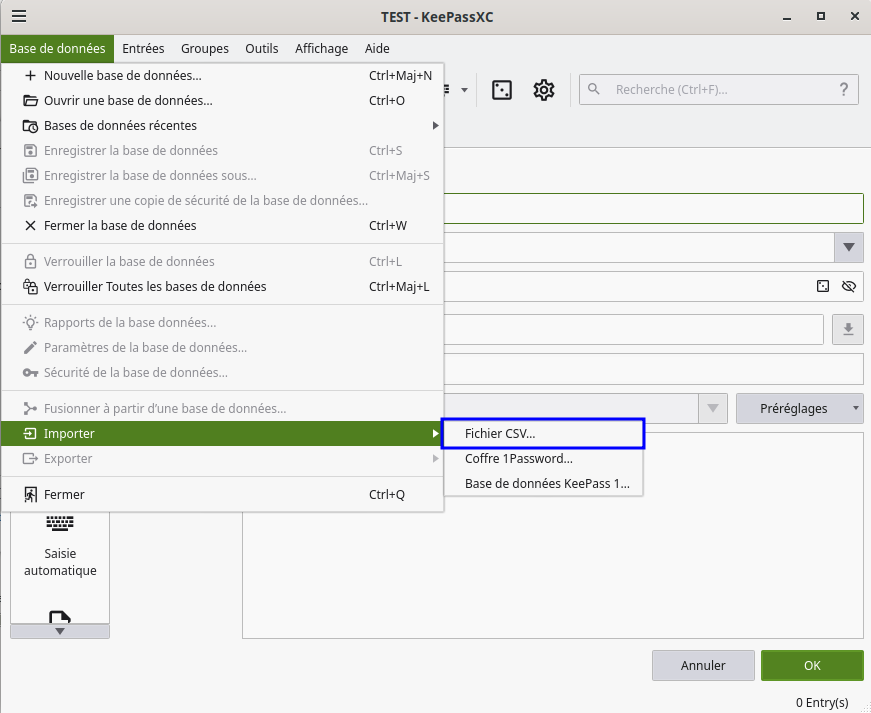The image size is (871, 713).
Task: Open the password generator dice icon
Action: (x=502, y=90)
